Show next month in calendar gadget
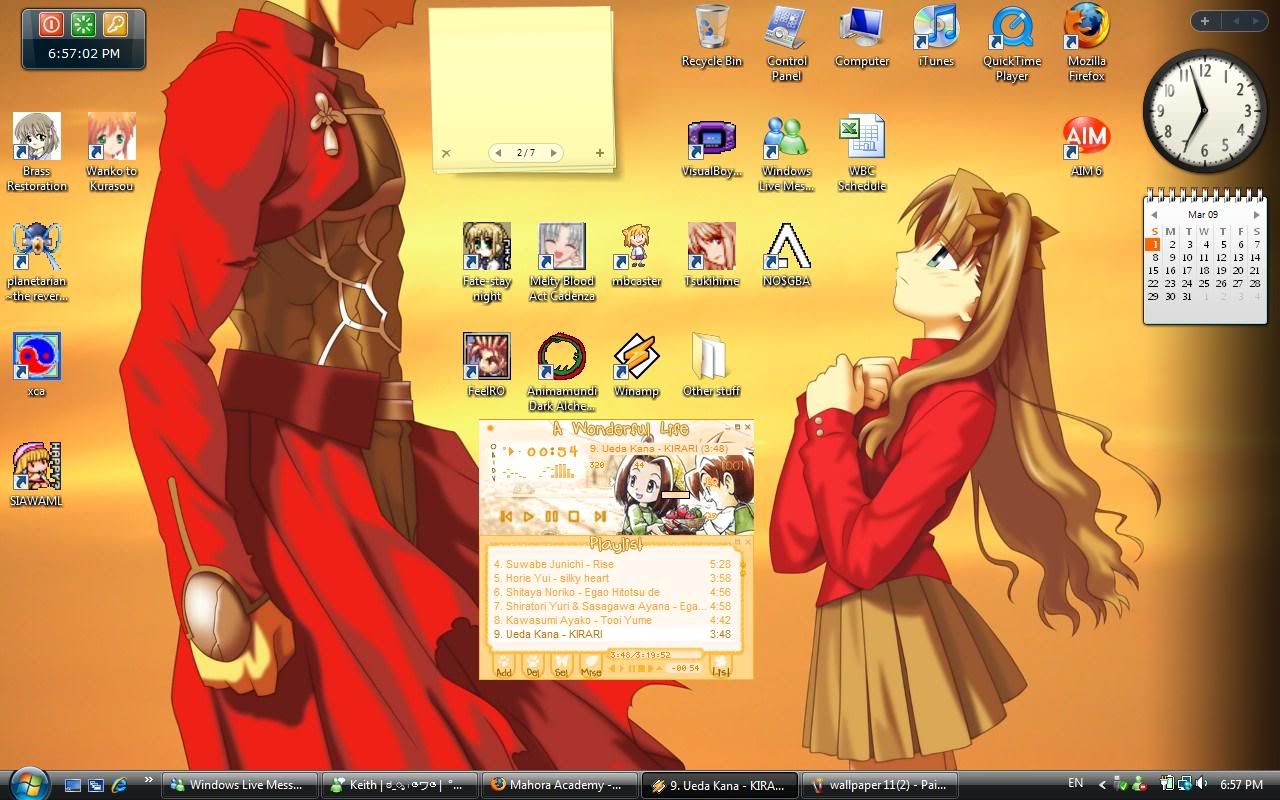The image size is (1280, 800). click(x=1257, y=215)
